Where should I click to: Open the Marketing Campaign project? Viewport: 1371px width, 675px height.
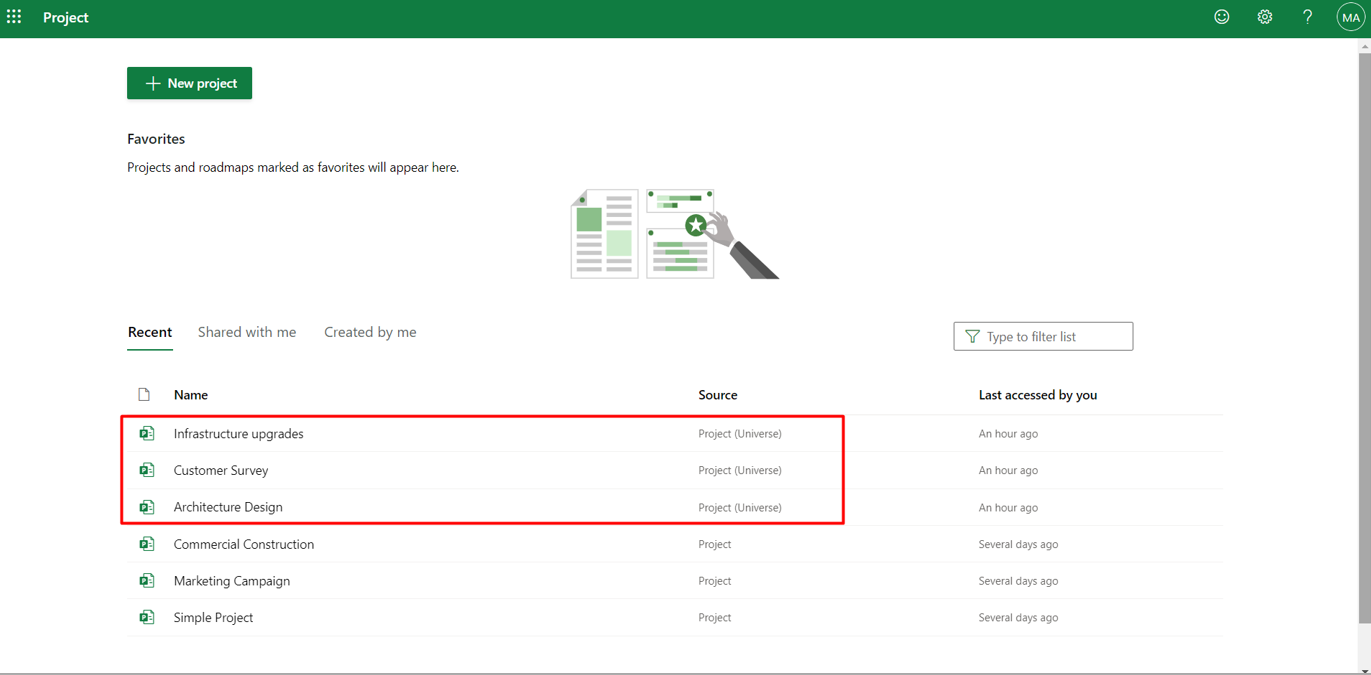232,580
